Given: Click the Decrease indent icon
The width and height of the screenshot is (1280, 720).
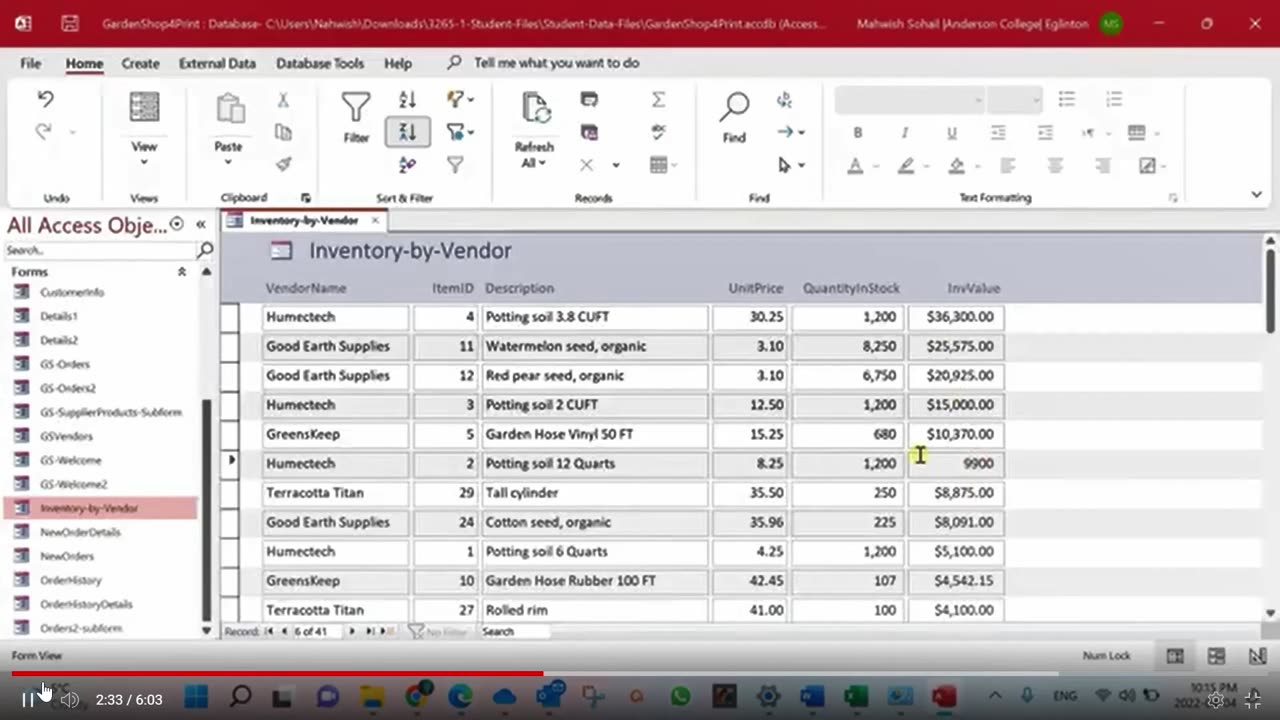Looking at the screenshot, I should 998,132.
